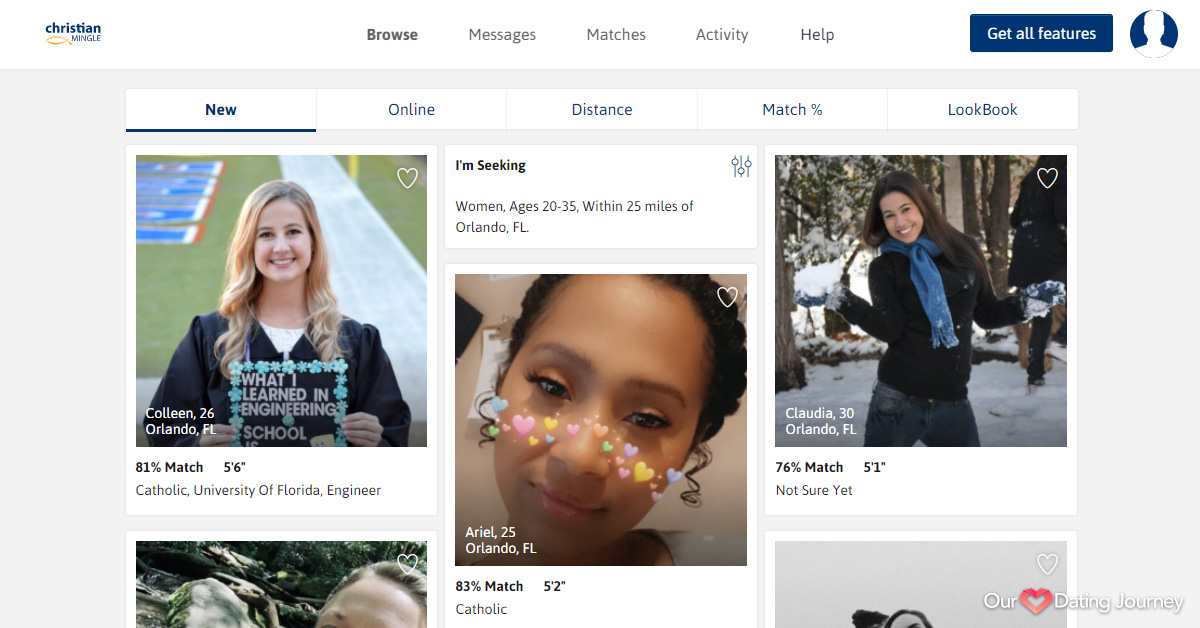Select the New tab
Screen dimensions: 1200x628
[x=221, y=110]
